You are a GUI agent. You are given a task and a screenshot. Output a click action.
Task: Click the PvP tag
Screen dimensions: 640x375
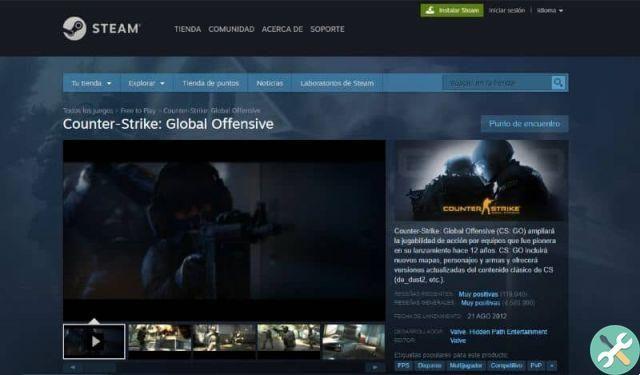536,366
